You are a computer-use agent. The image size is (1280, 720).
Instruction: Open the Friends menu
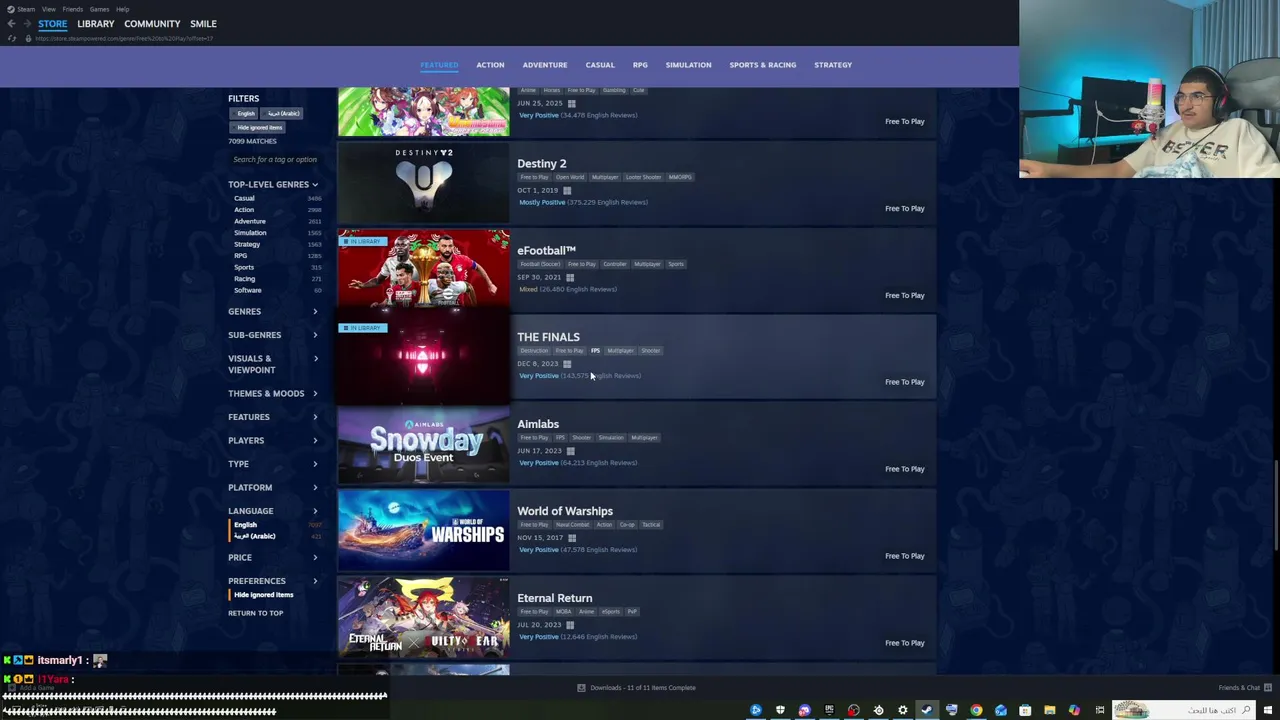pos(73,9)
